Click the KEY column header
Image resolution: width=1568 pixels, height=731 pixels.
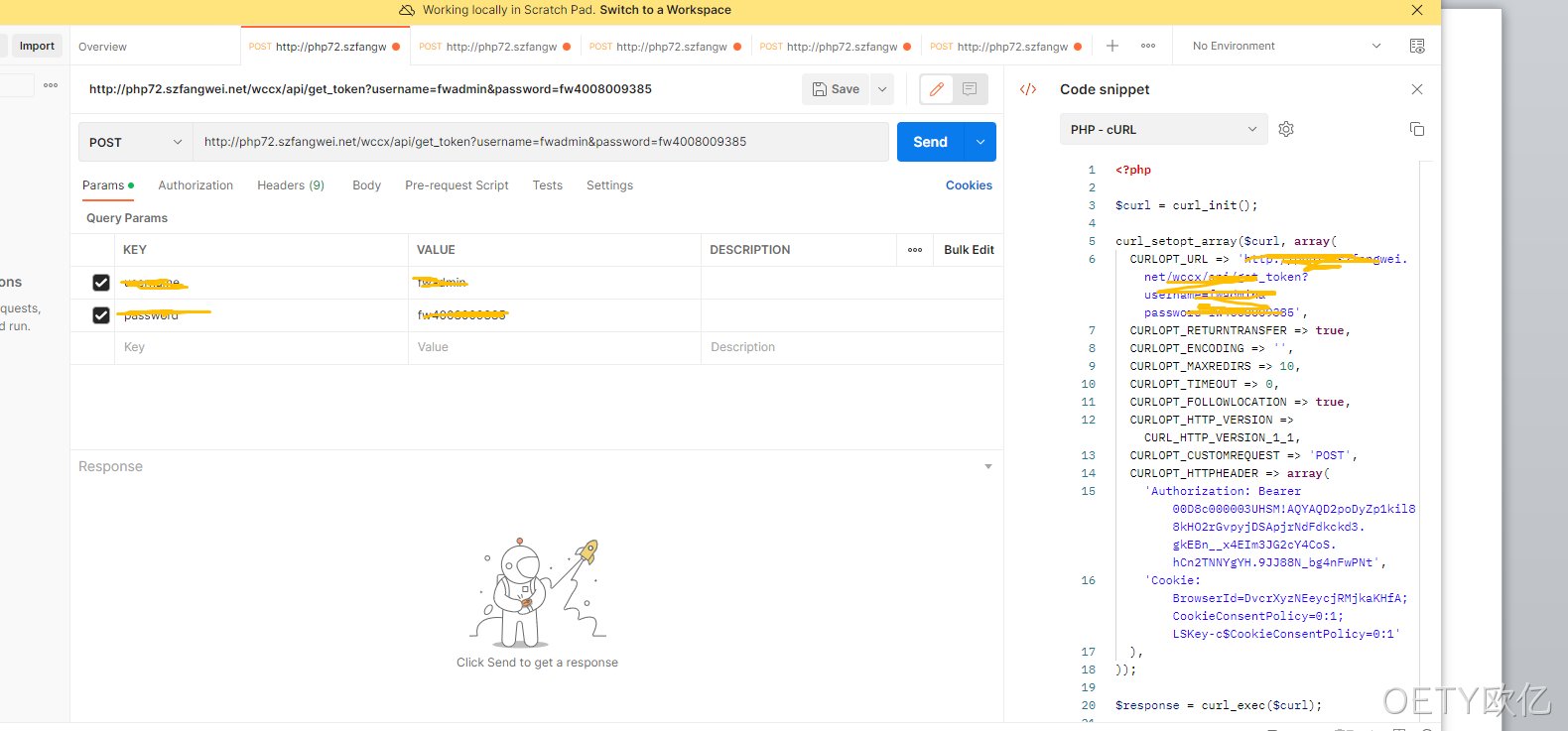(x=135, y=250)
